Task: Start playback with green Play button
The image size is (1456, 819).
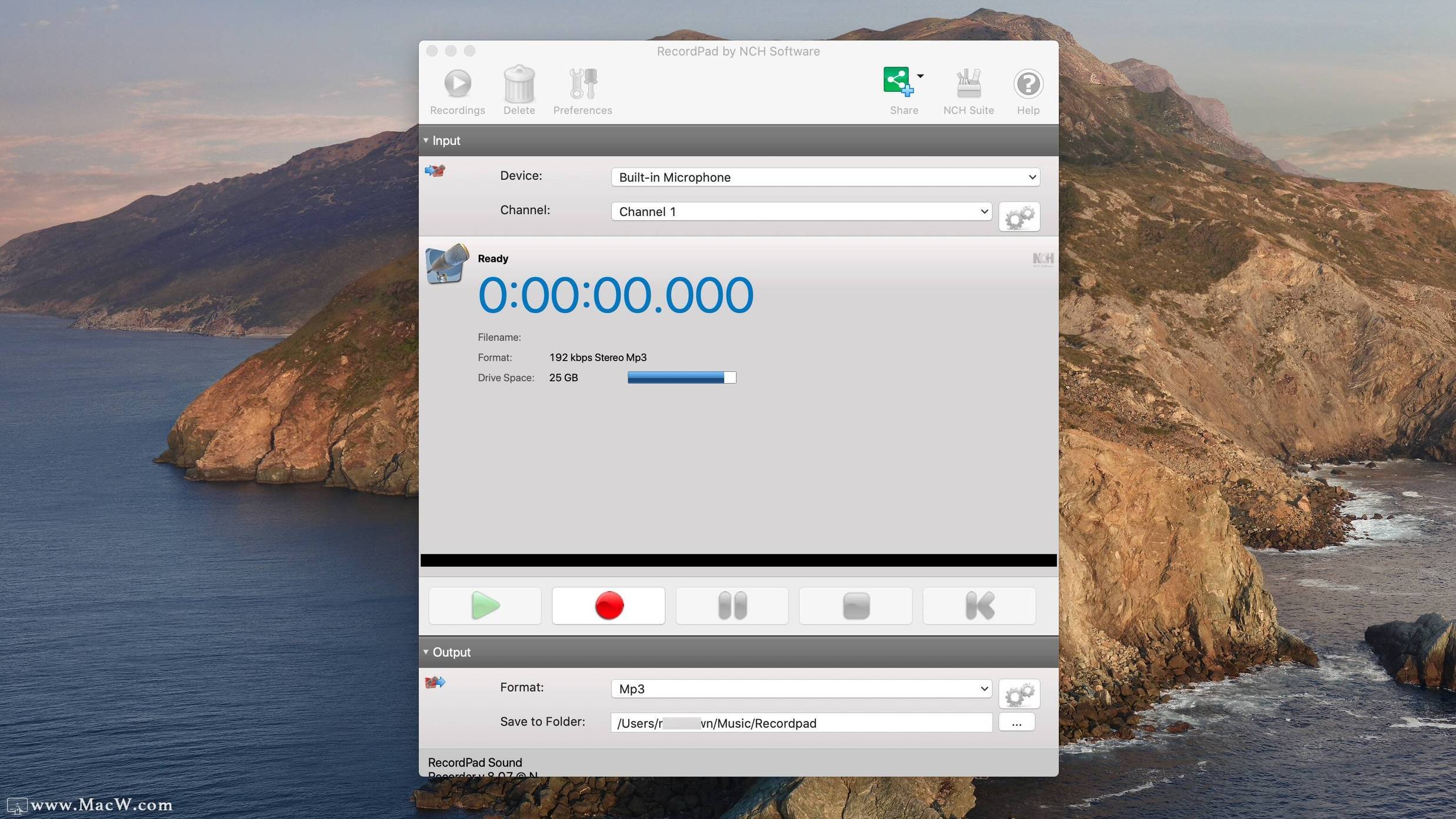Action: point(485,605)
